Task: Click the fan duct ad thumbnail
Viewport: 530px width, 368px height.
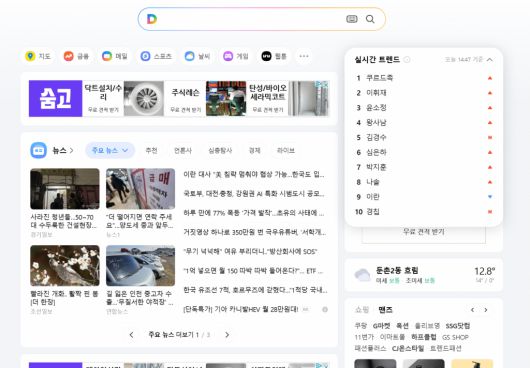Action: tap(144, 98)
